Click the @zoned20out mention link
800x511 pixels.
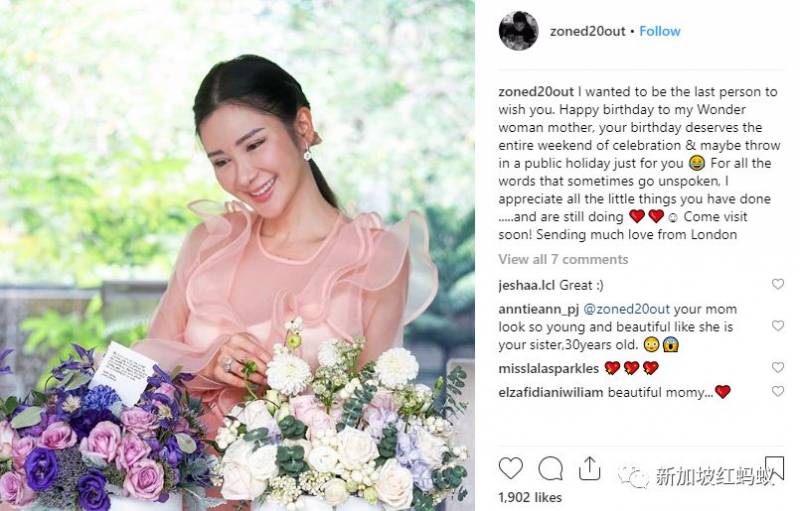[626, 309]
